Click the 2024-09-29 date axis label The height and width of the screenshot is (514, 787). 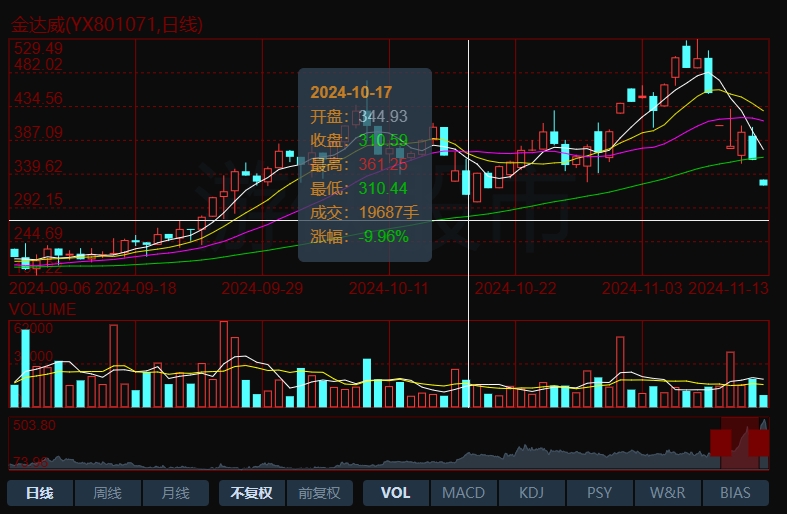[262, 288]
